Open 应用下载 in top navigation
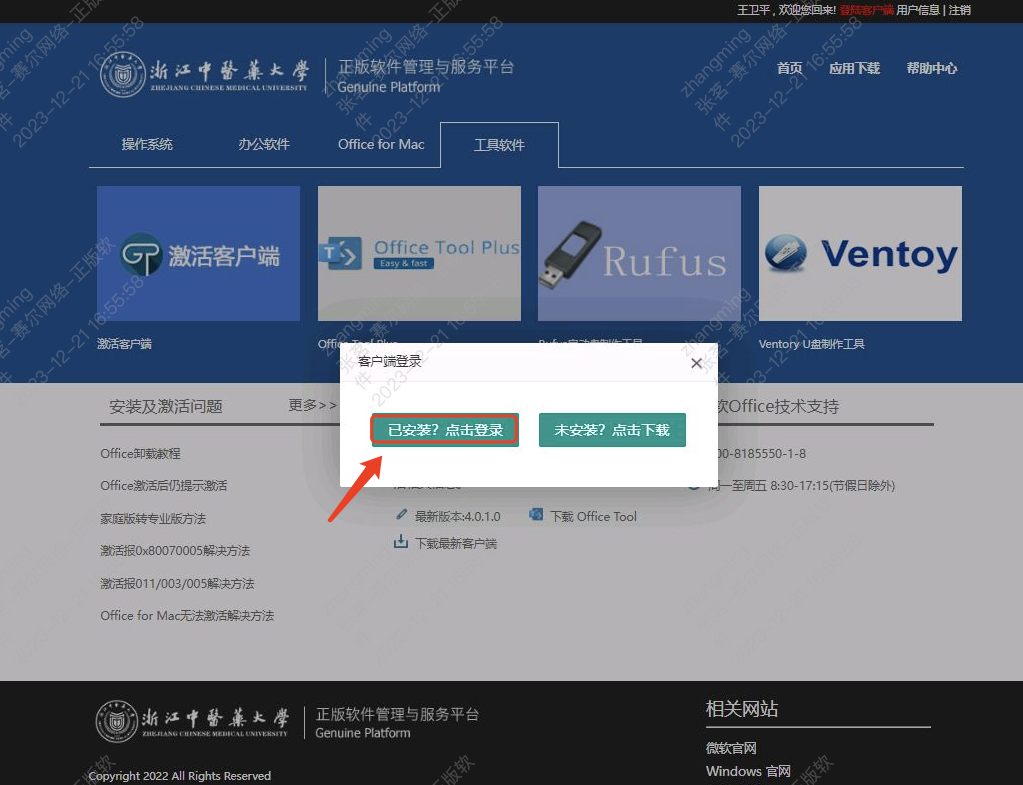This screenshot has height=785, width=1023. pyautogui.click(x=854, y=68)
